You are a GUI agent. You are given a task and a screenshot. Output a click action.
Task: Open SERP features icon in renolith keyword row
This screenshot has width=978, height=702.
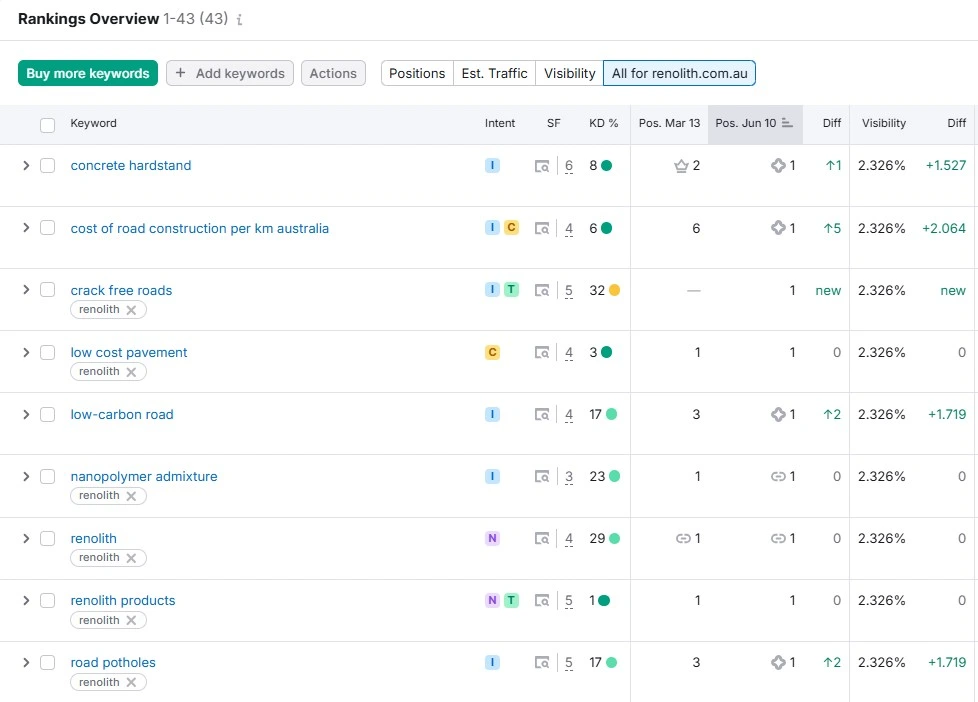tap(542, 539)
